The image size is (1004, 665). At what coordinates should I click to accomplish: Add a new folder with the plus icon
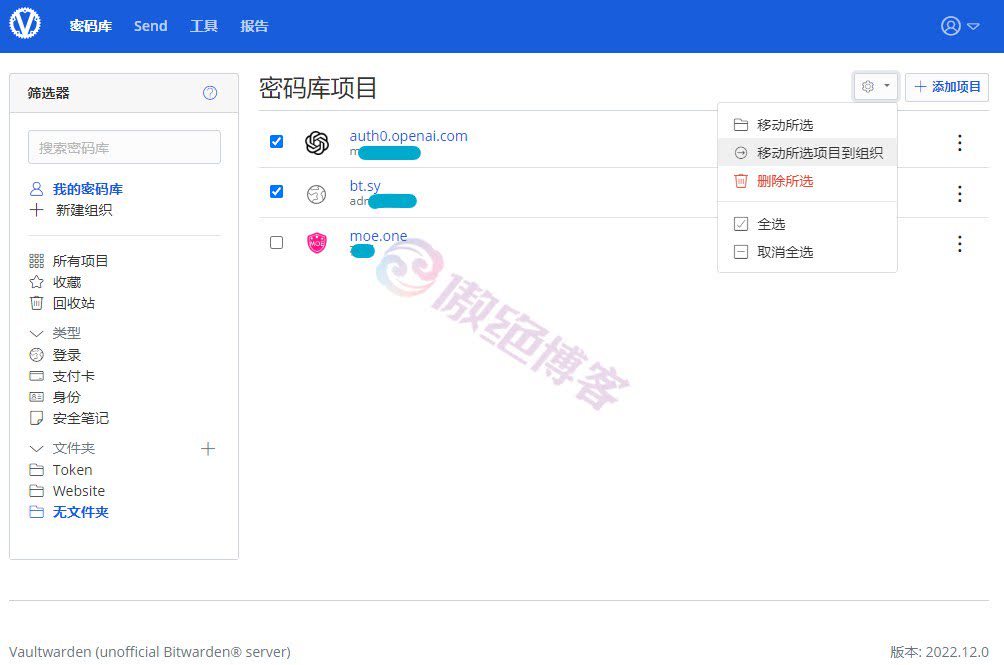[x=208, y=448]
